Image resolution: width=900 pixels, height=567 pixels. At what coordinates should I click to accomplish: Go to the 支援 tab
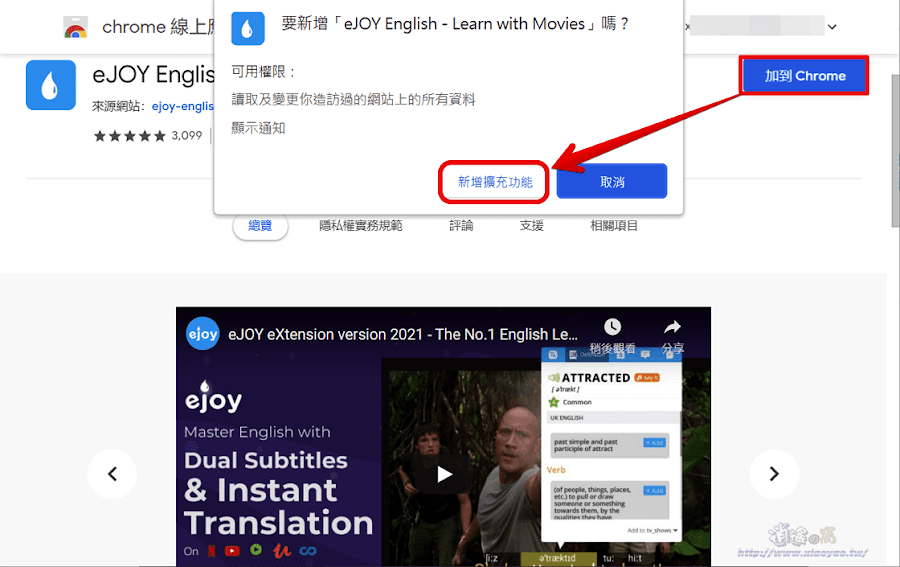pyautogui.click(x=532, y=226)
